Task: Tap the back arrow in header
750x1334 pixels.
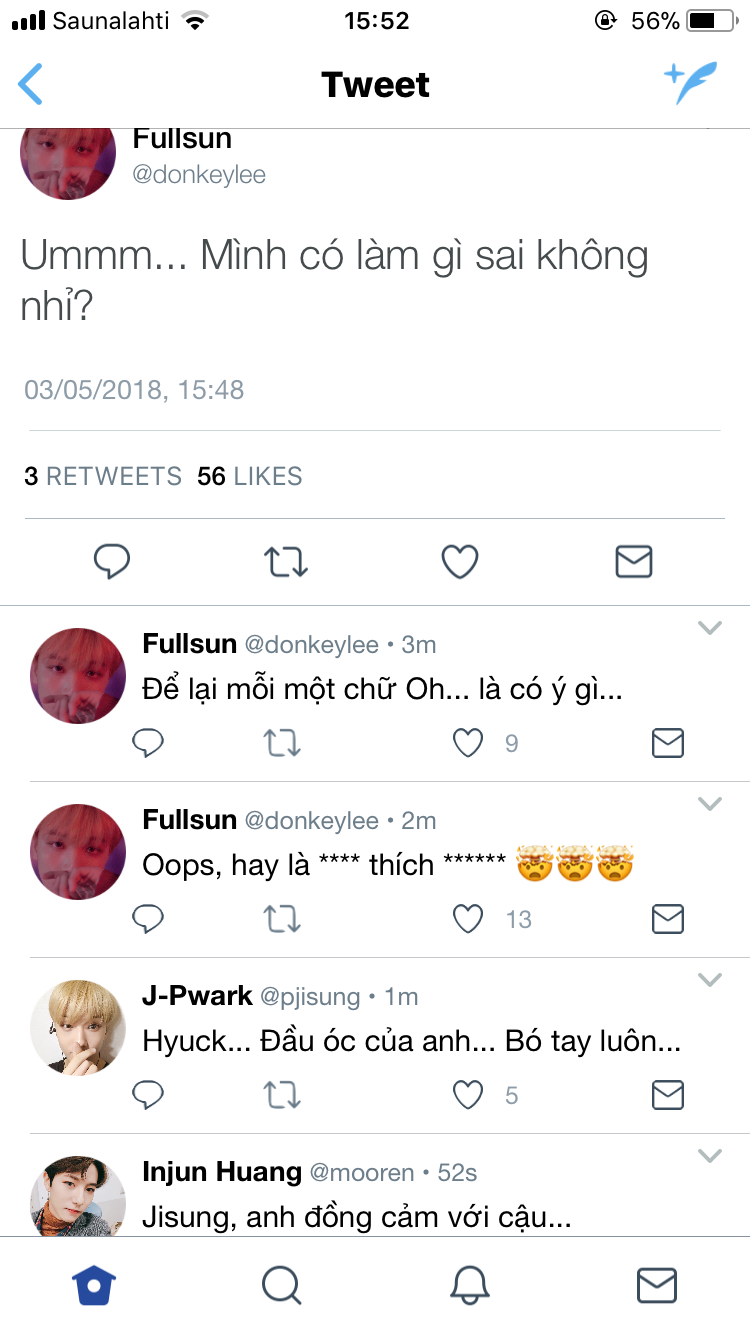Action: point(31,85)
